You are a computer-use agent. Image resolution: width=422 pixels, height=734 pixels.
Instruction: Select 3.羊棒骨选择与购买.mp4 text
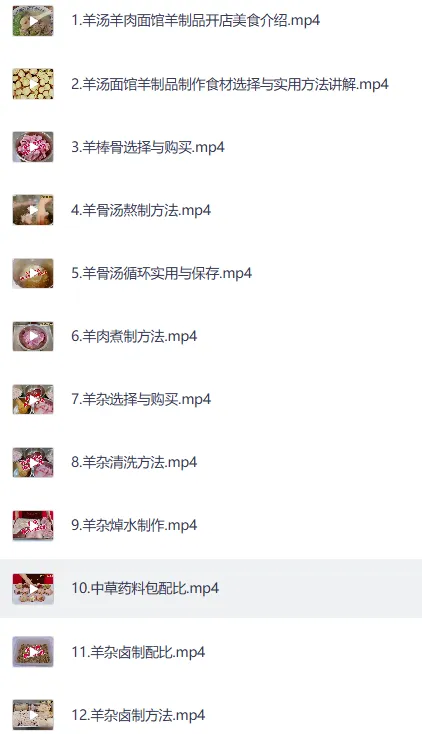pyautogui.click(x=148, y=147)
